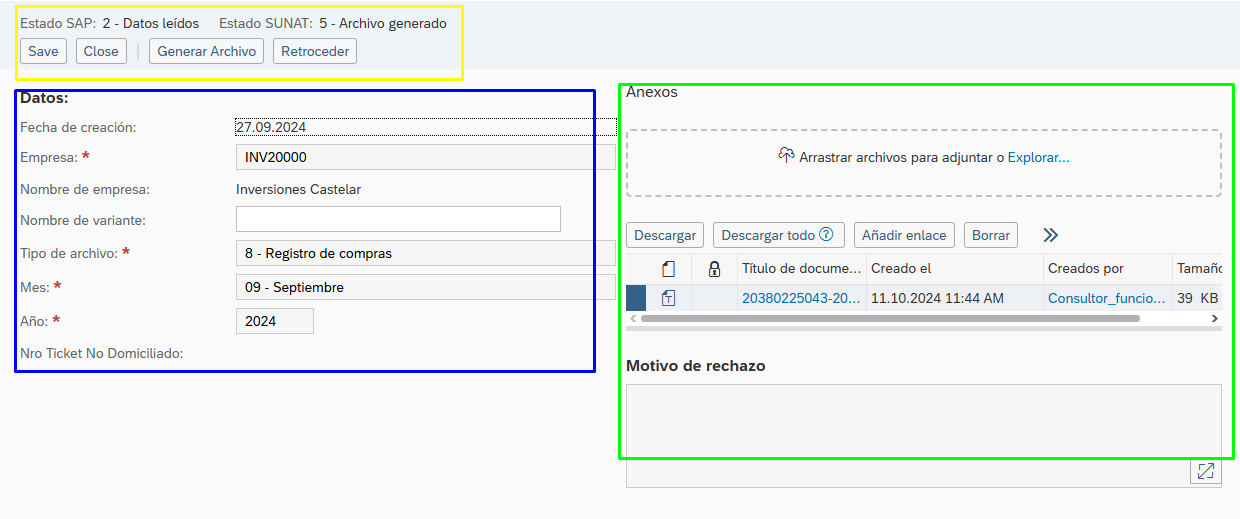
Task: Click the Retroceder button
Action: (314, 51)
